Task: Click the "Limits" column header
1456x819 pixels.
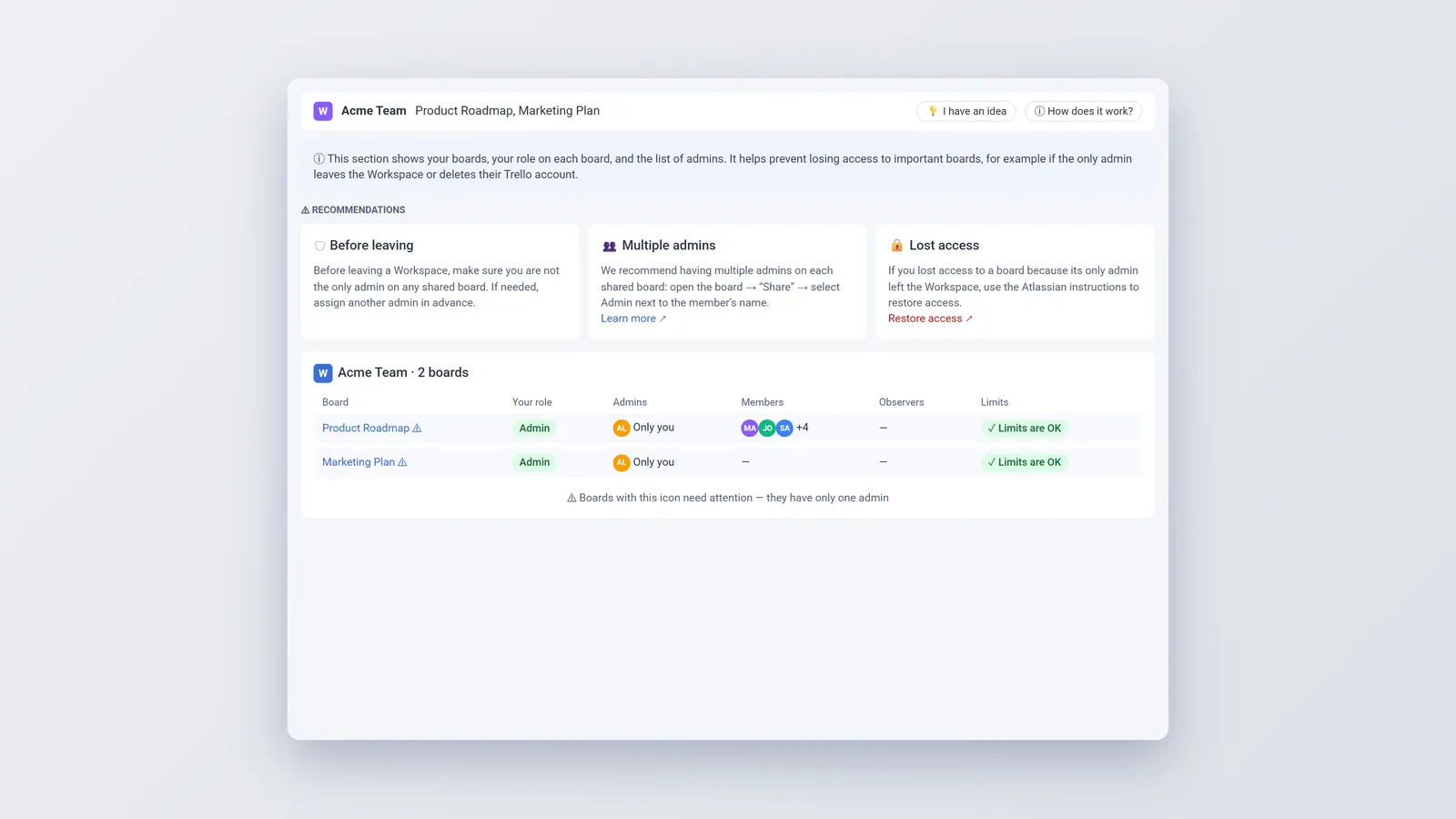Action: point(995,402)
